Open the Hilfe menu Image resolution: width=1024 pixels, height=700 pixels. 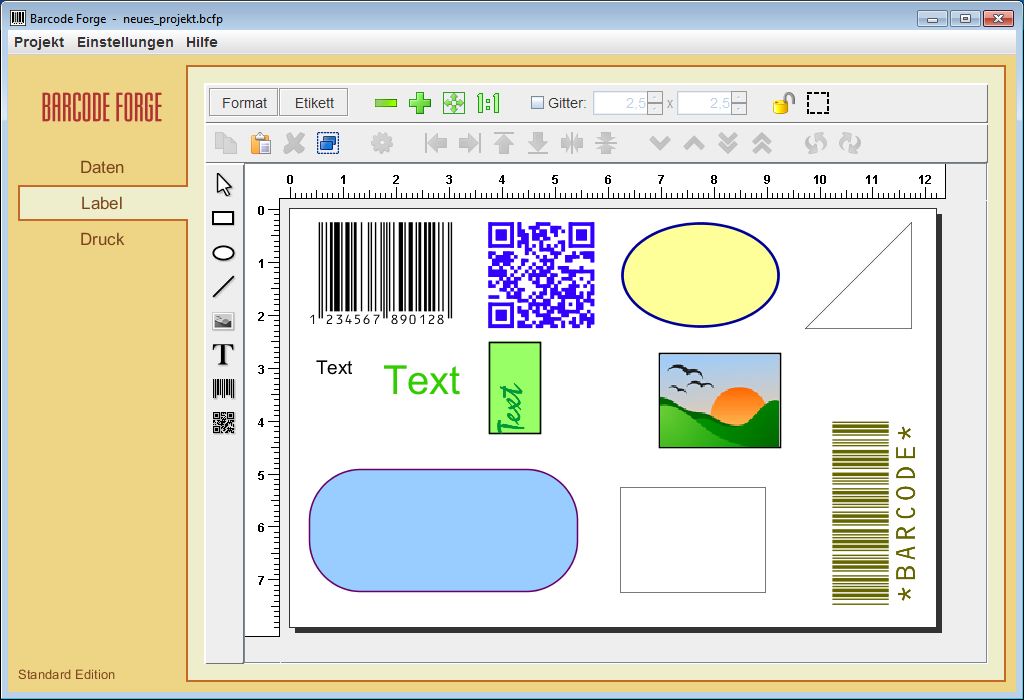[x=202, y=42]
